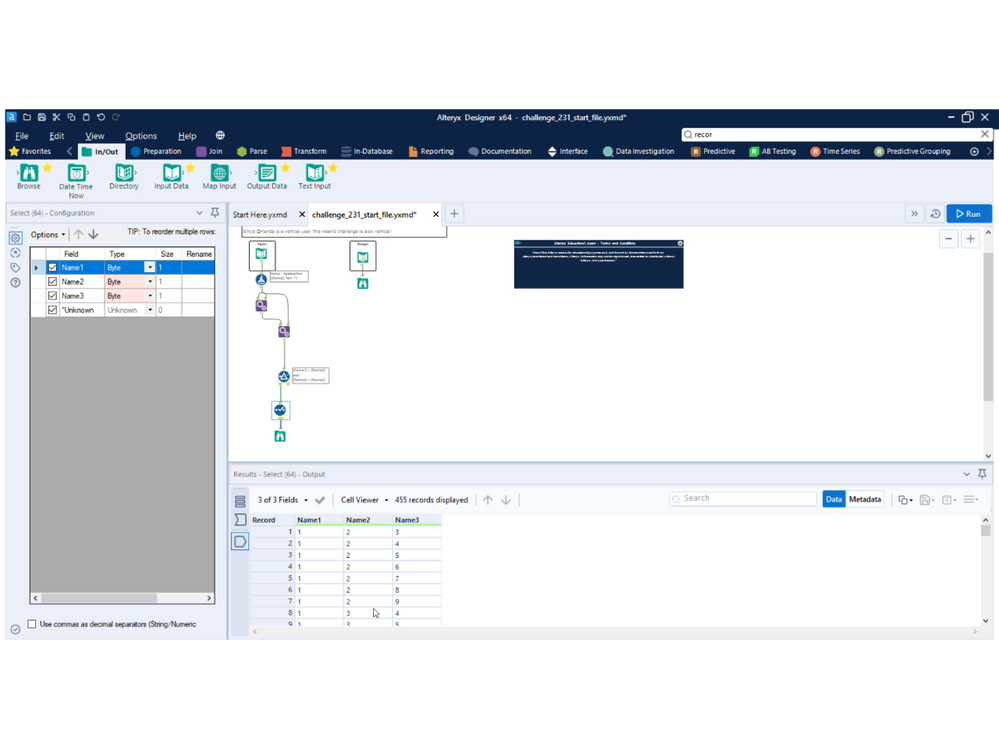The width and height of the screenshot is (999, 749).
Task: Click the Undo icon in title bar
Action: tap(101, 117)
